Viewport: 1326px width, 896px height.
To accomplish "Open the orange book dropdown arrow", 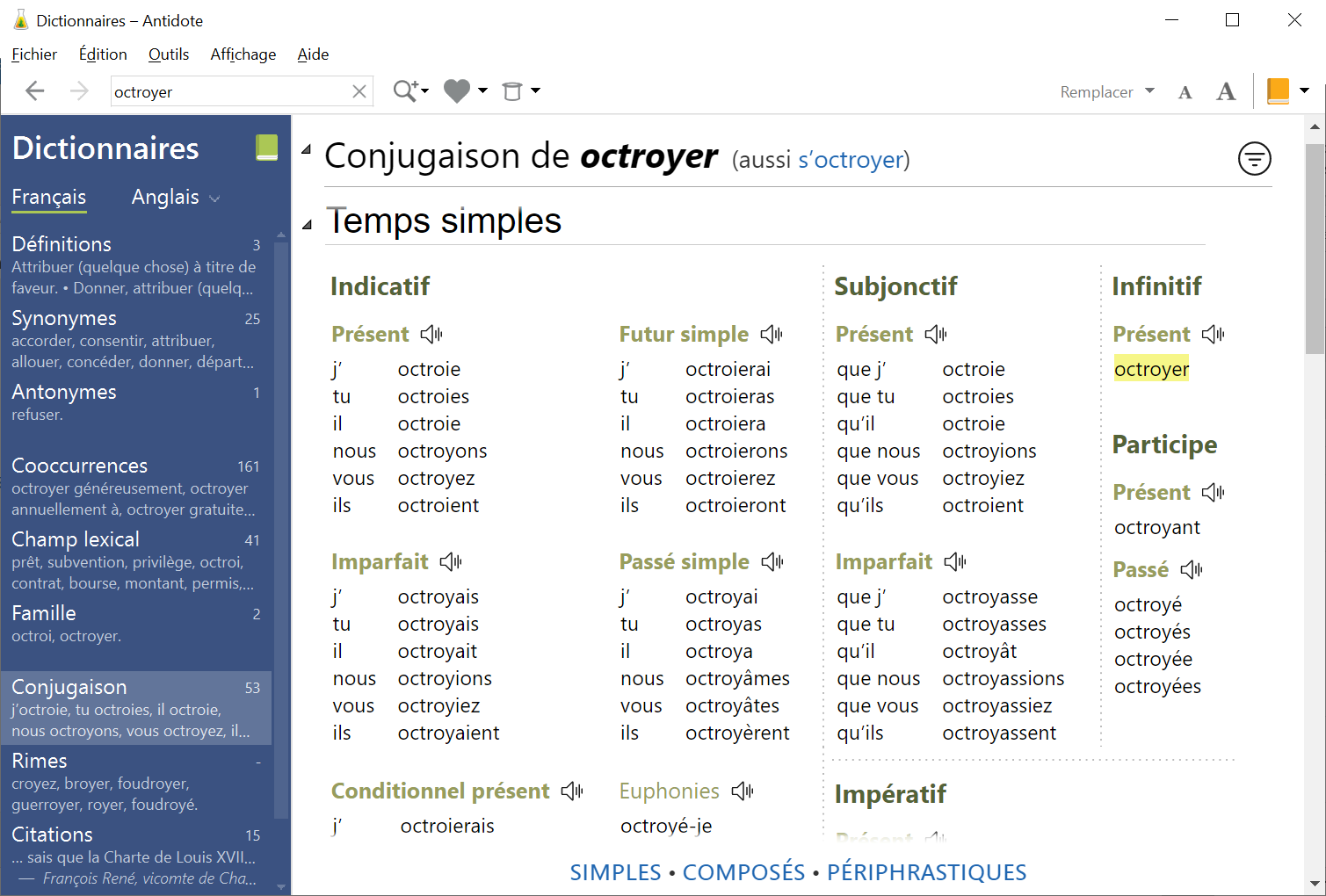I will tap(1305, 90).
